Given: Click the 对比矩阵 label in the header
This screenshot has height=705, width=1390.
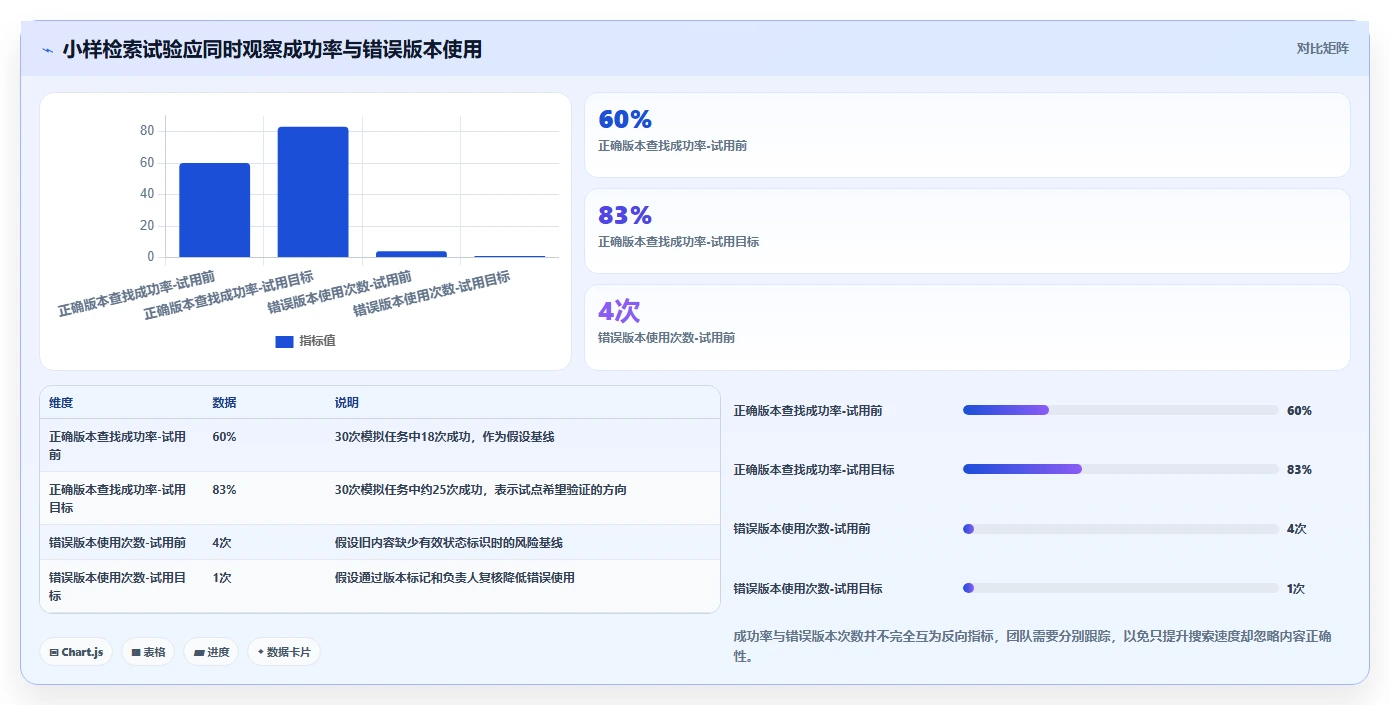Looking at the screenshot, I should point(1322,48).
